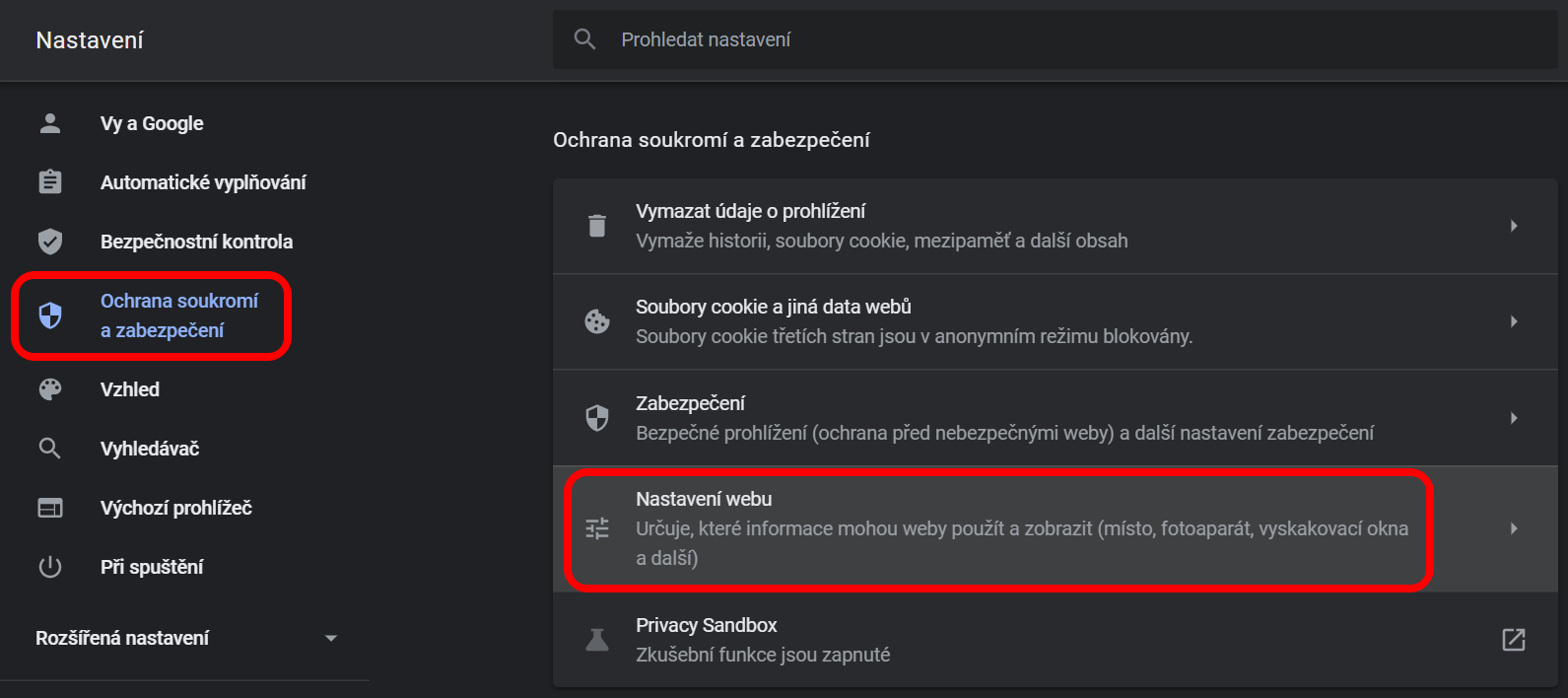
Task: Click the person icon beside Vy a Google
Action: coord(50,123)
